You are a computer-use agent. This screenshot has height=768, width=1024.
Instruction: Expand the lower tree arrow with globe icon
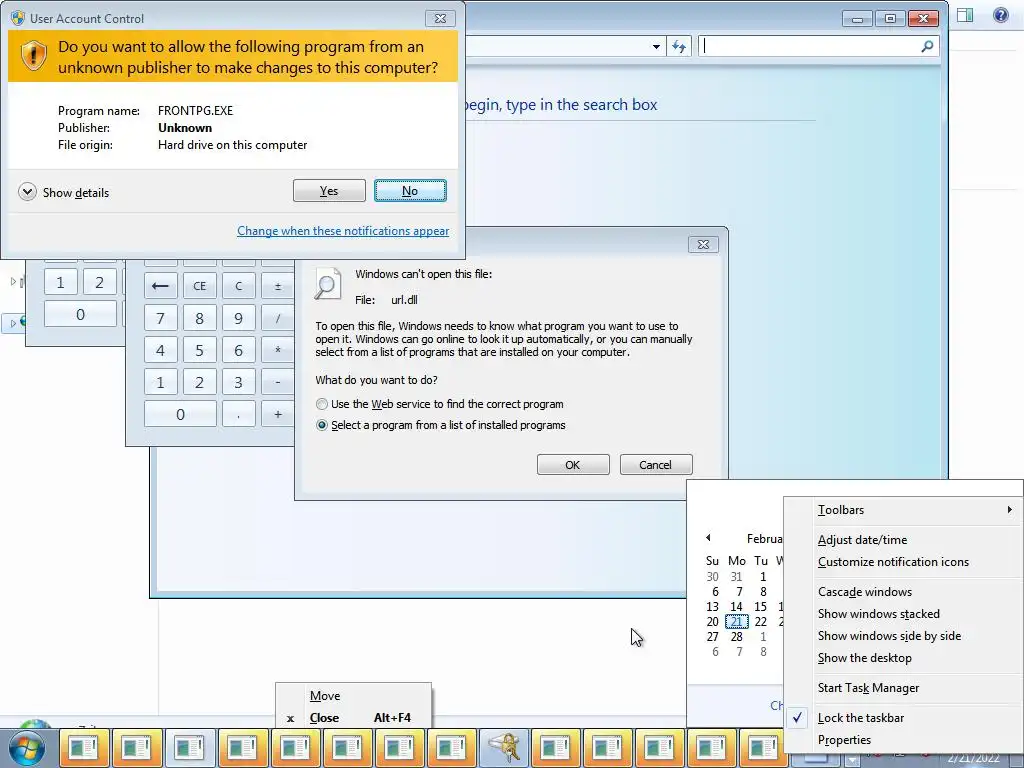[13, 322]
